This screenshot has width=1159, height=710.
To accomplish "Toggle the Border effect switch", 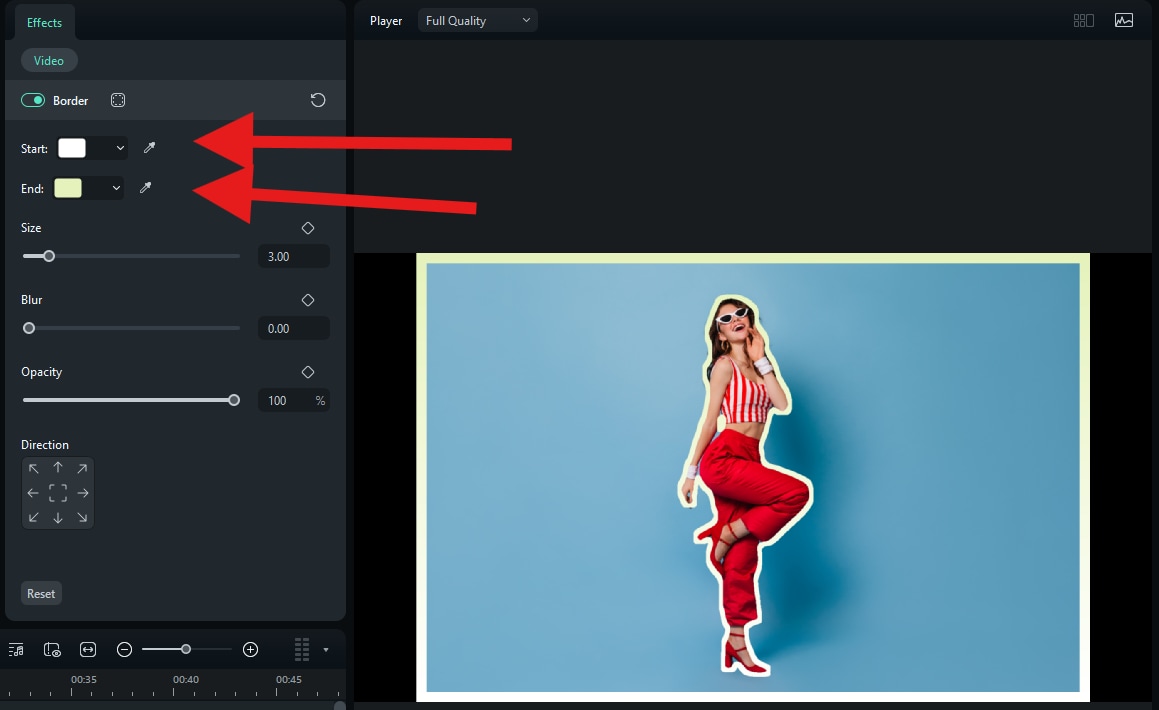I will click(33, 100).
